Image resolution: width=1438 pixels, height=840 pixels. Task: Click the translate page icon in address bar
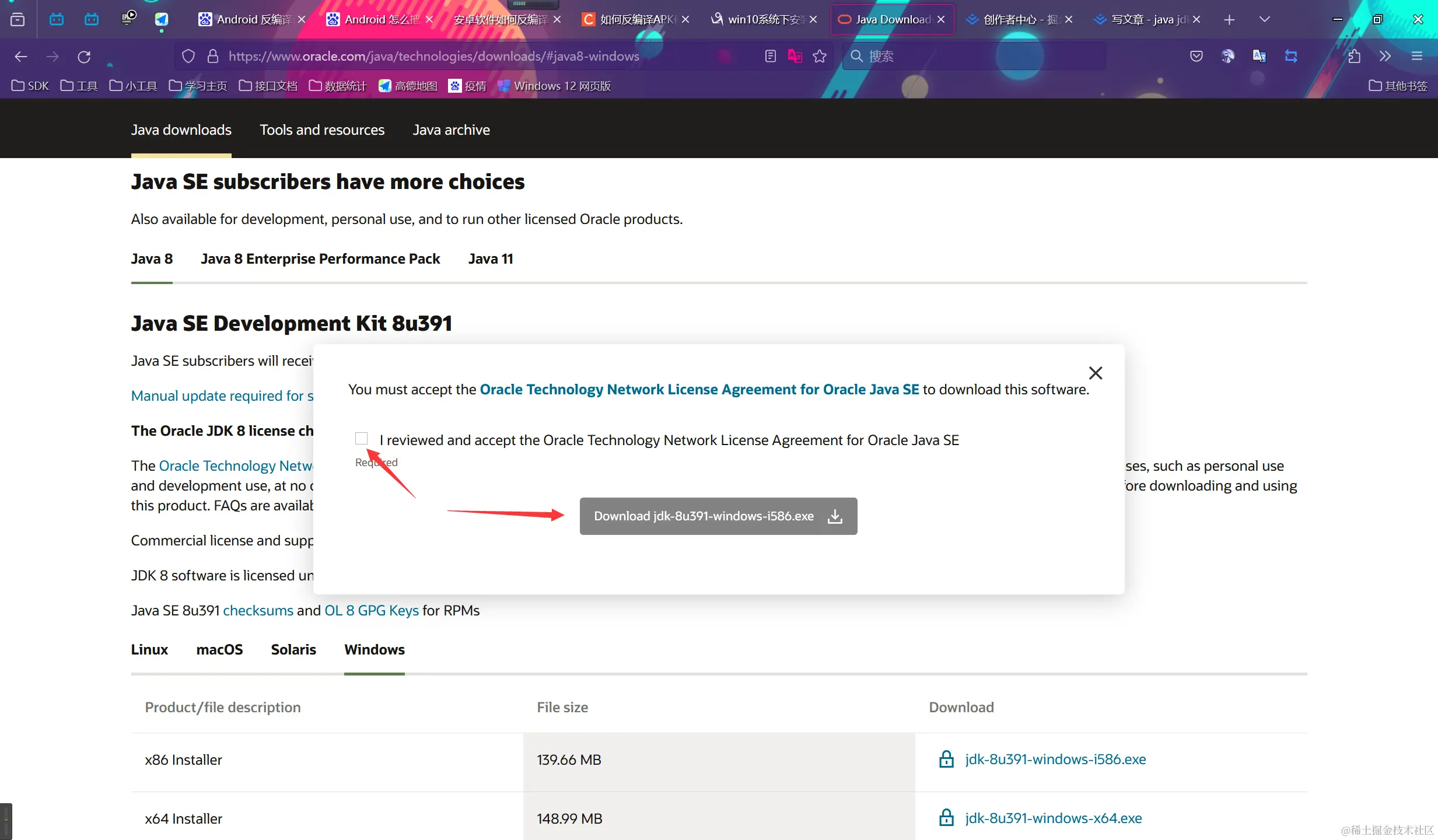[x=795, y=57]
